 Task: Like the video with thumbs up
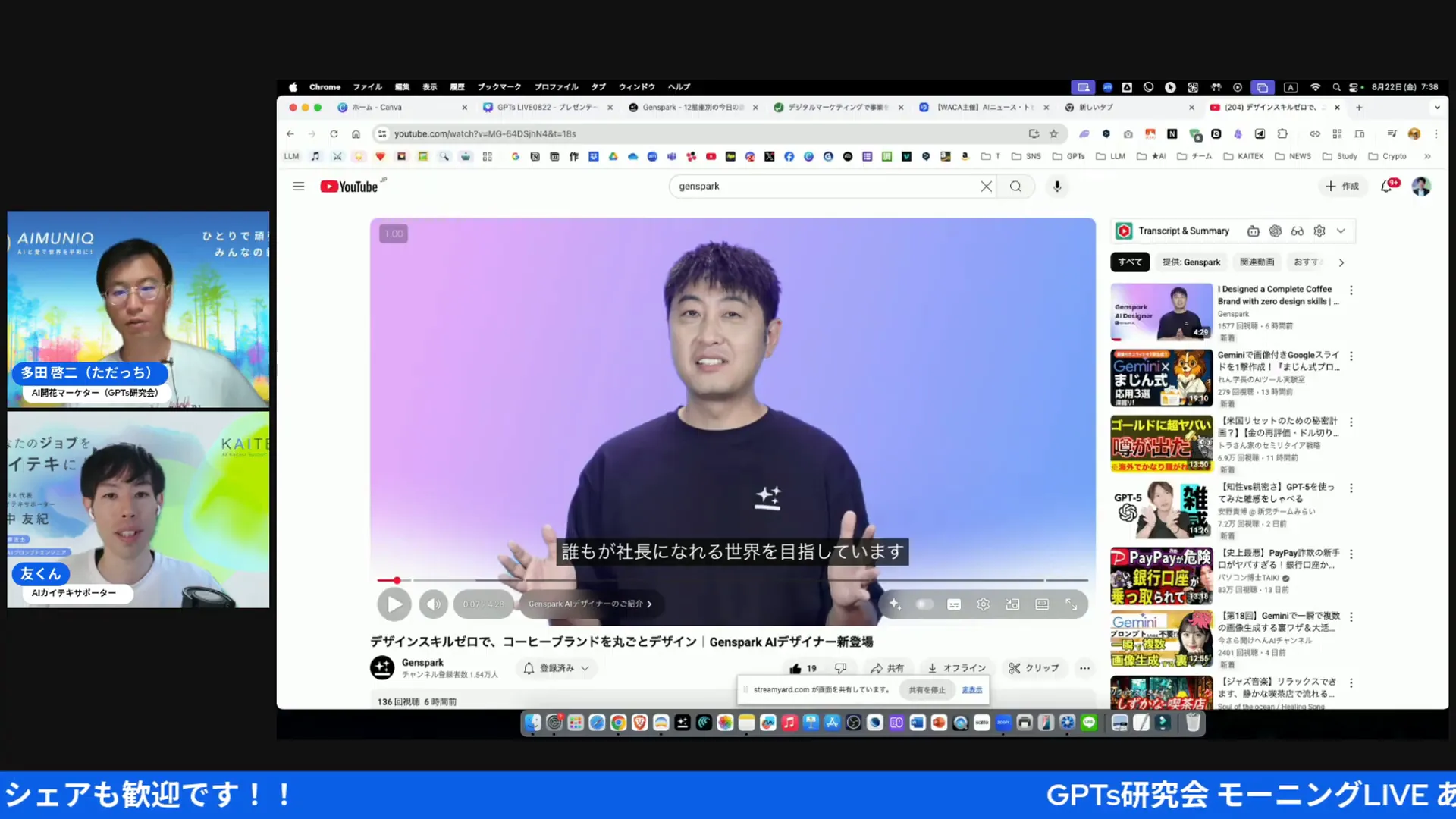pyautogui.click(x=802, y=668)
